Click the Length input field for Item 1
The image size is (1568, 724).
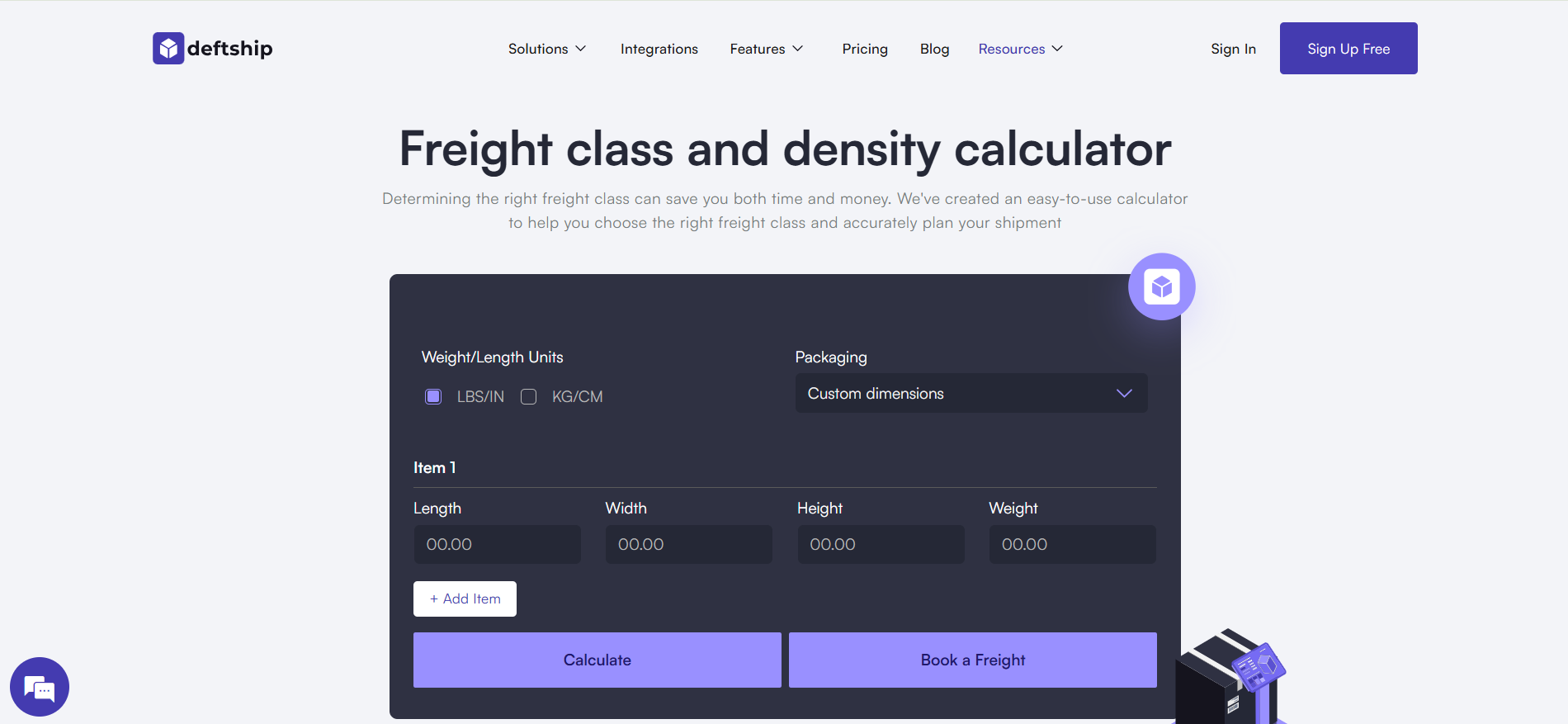click(497, 544)
